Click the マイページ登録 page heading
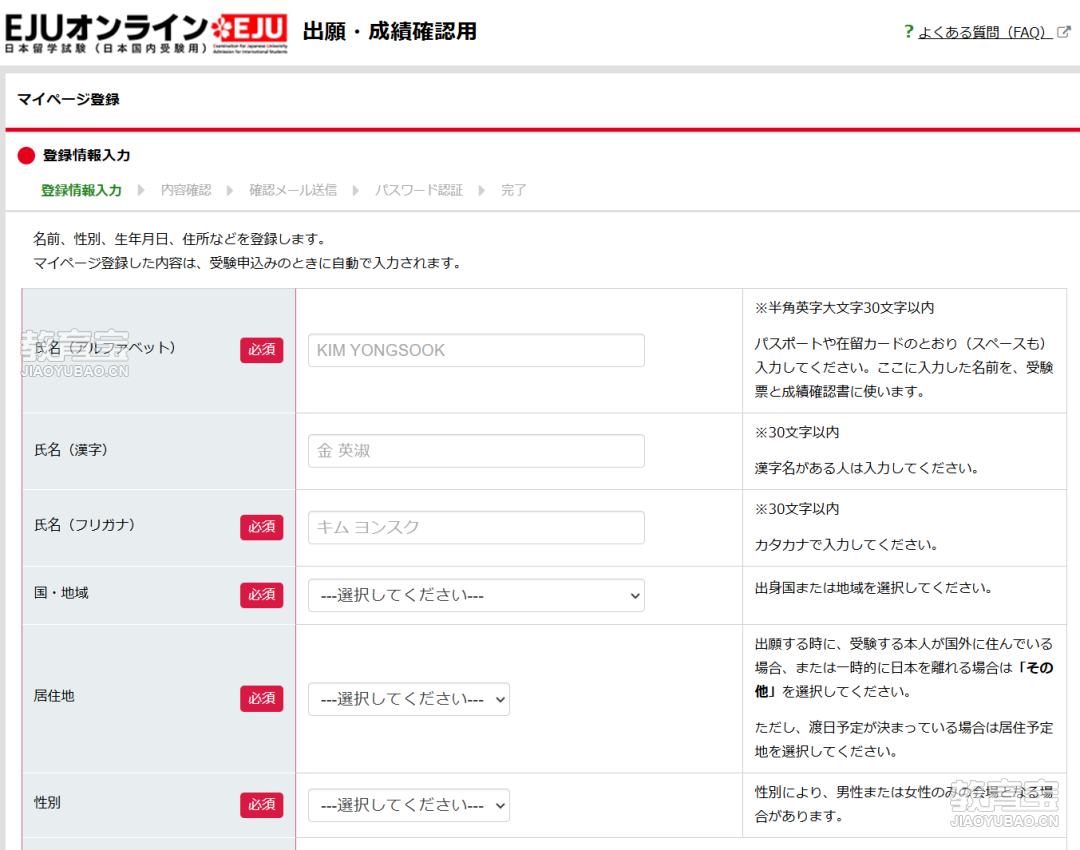 (68, 99)
